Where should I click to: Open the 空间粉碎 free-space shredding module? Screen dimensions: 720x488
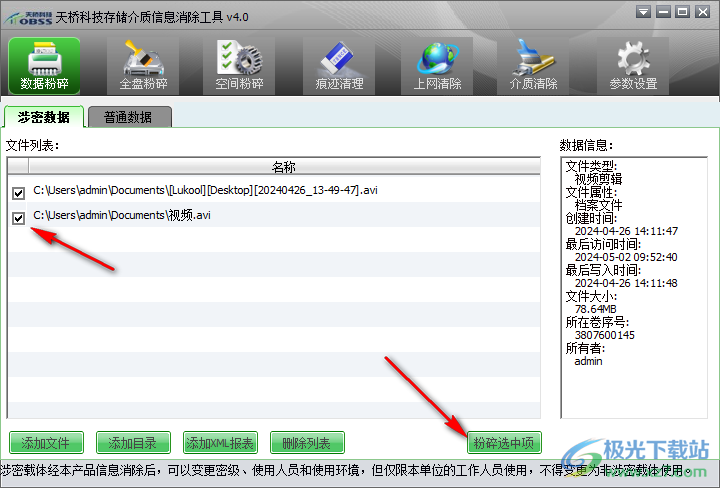click(x=239, y=66)
